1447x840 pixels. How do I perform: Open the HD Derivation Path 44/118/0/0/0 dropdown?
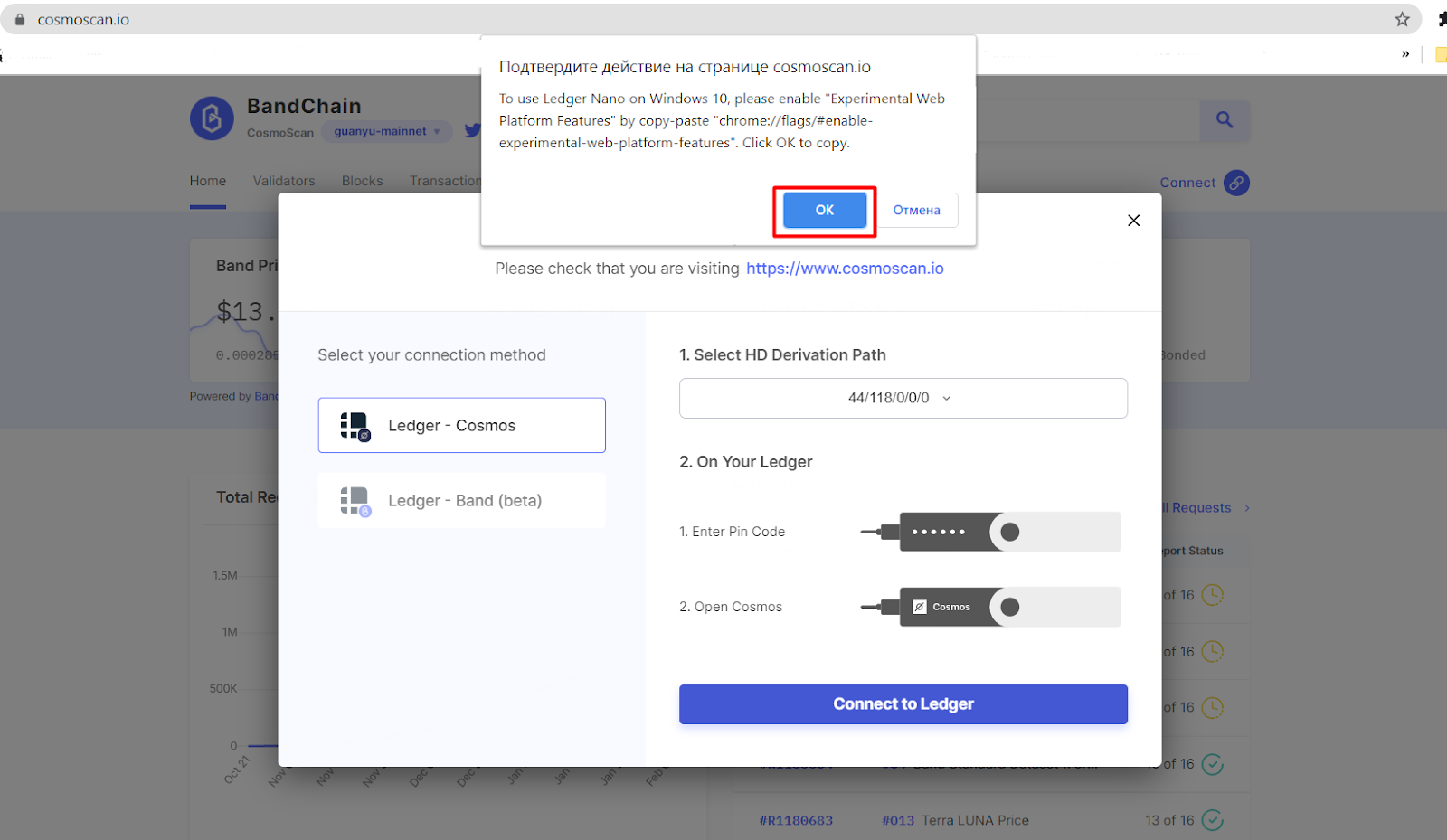(x=903, y=398)
